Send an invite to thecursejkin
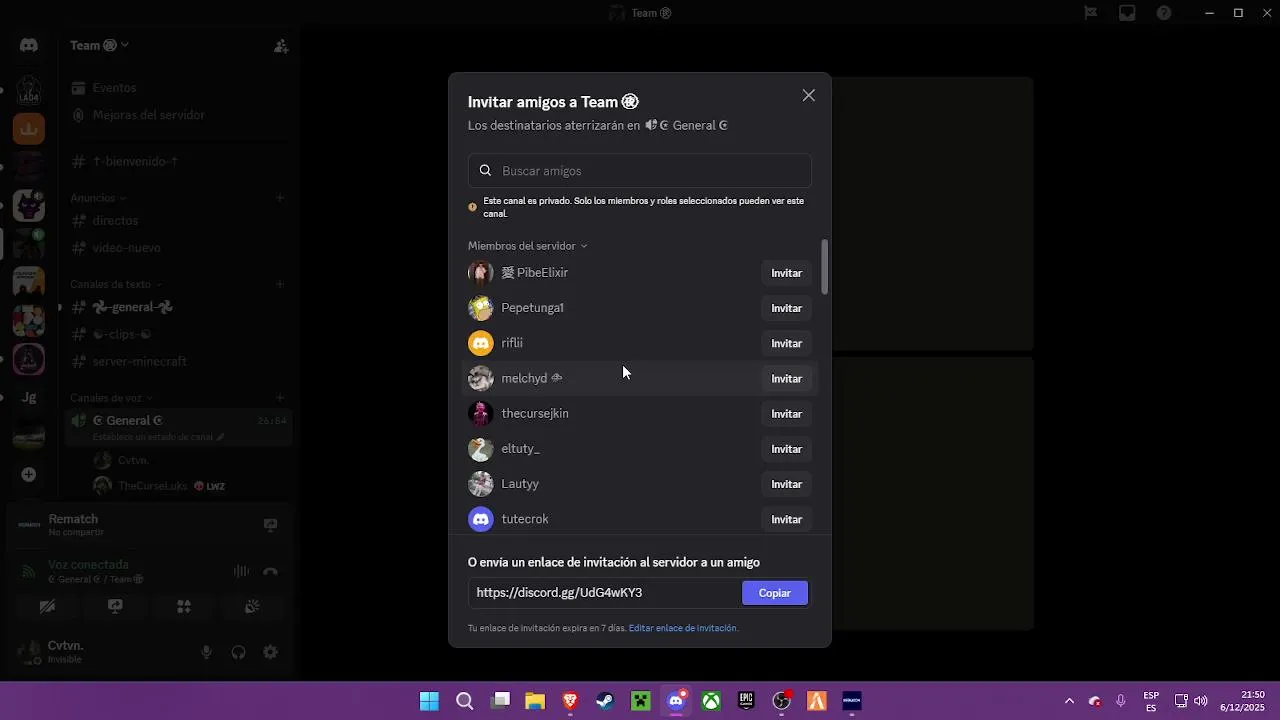 point(786,414)
